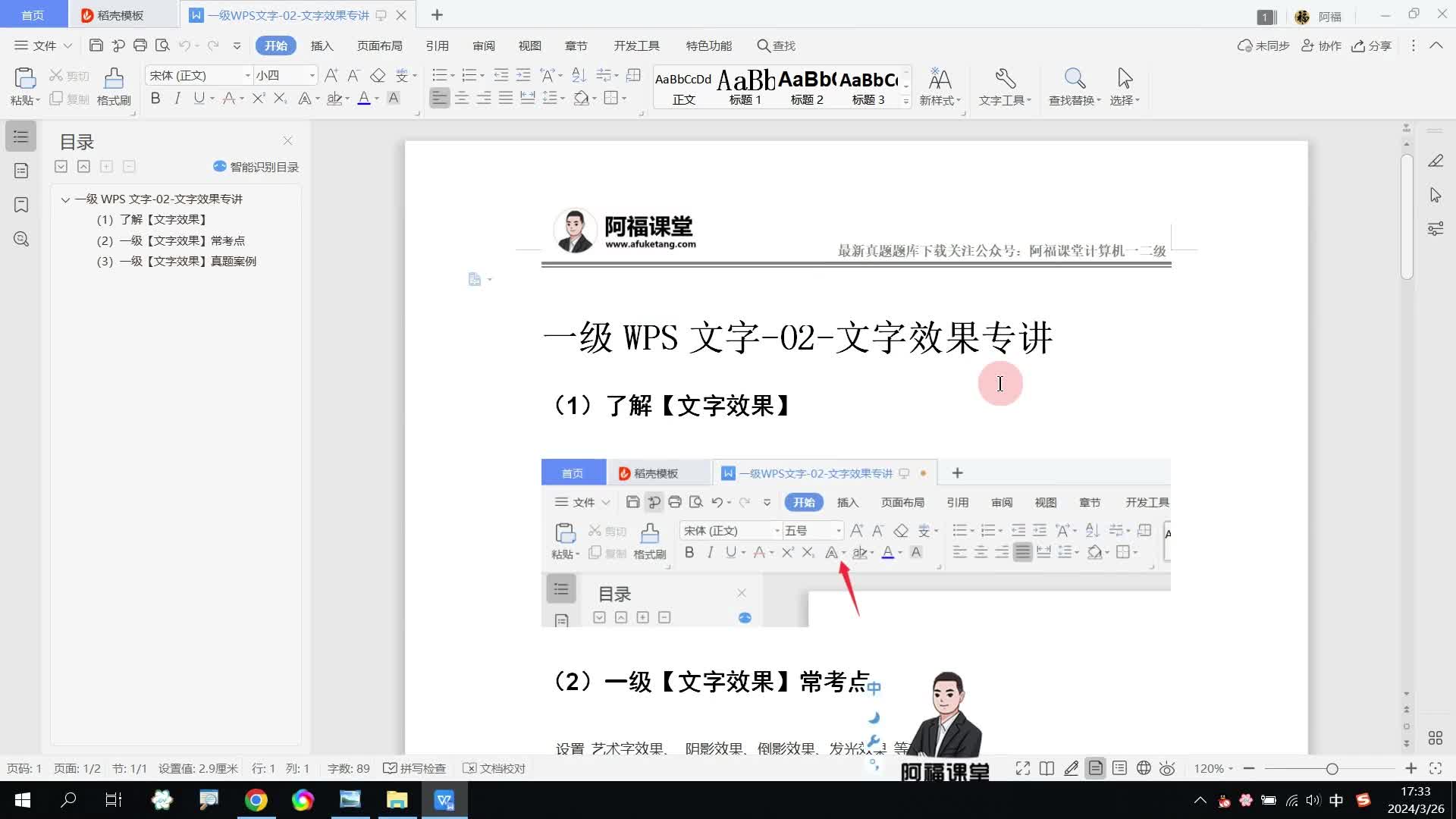Click 智能识别目录 button in outline panel
1456x819 pixels.
[x=256, y=167]
